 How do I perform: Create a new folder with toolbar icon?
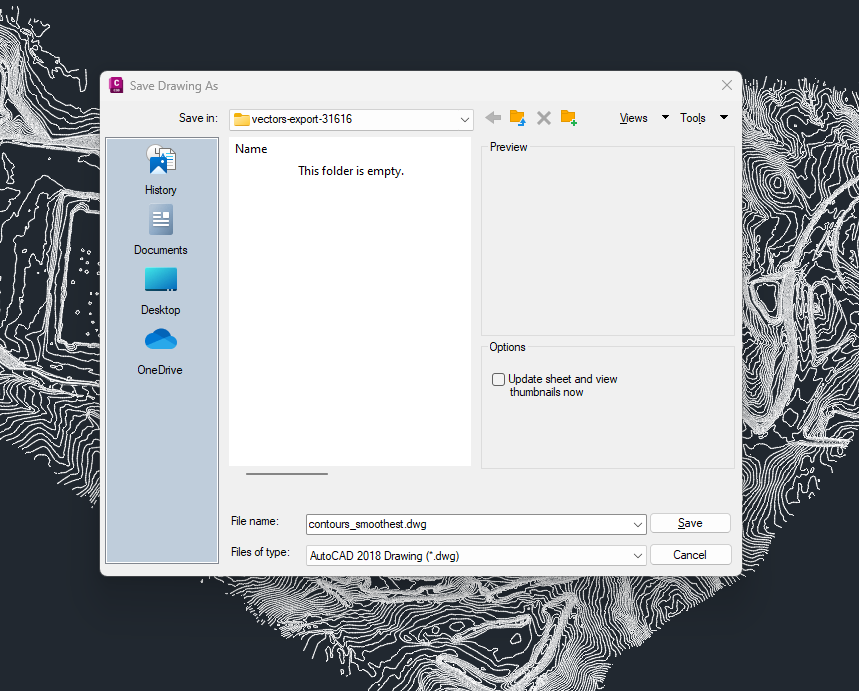(x=569, y=118)
